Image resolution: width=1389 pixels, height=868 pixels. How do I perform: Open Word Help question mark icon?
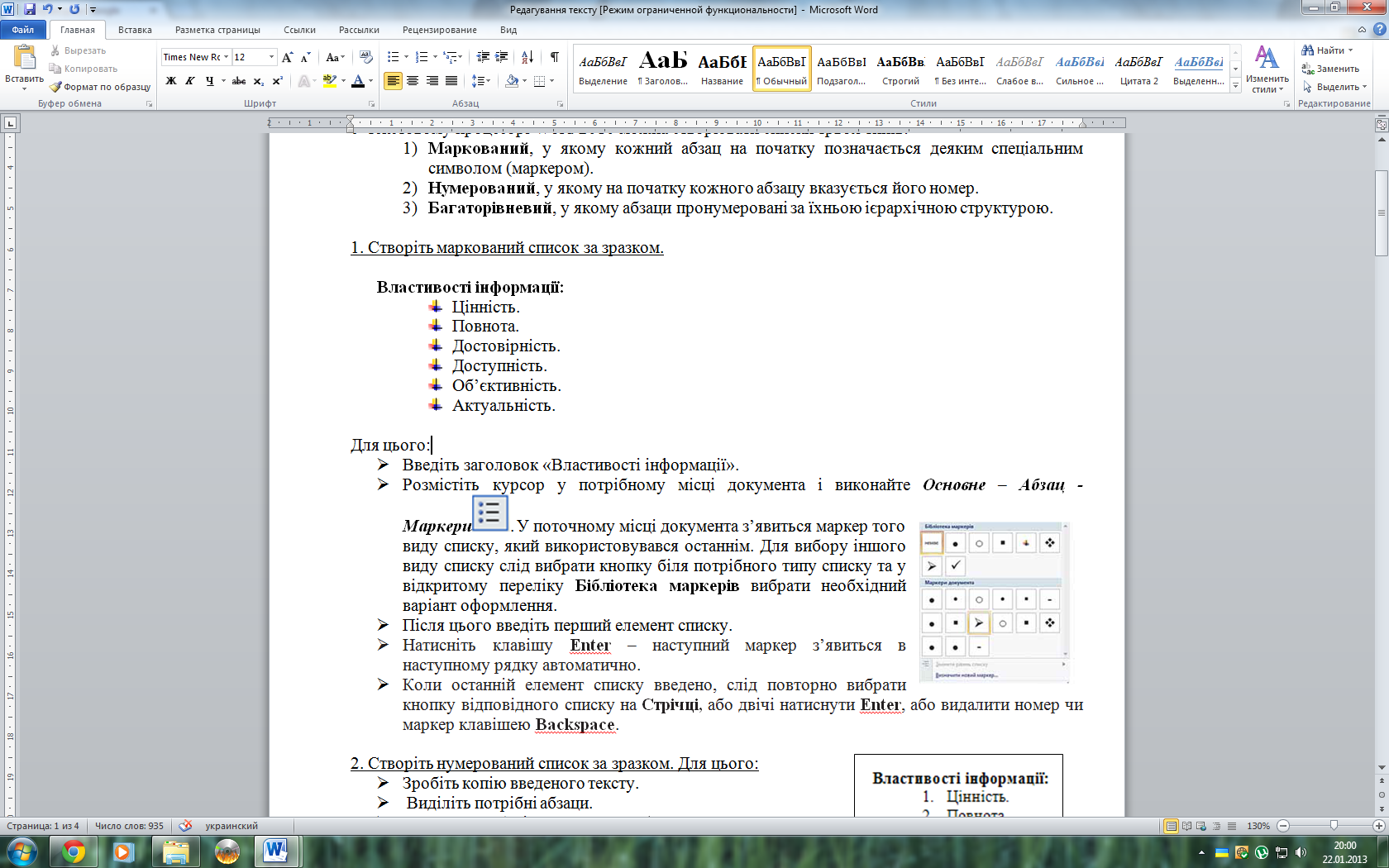point(1379,30)
